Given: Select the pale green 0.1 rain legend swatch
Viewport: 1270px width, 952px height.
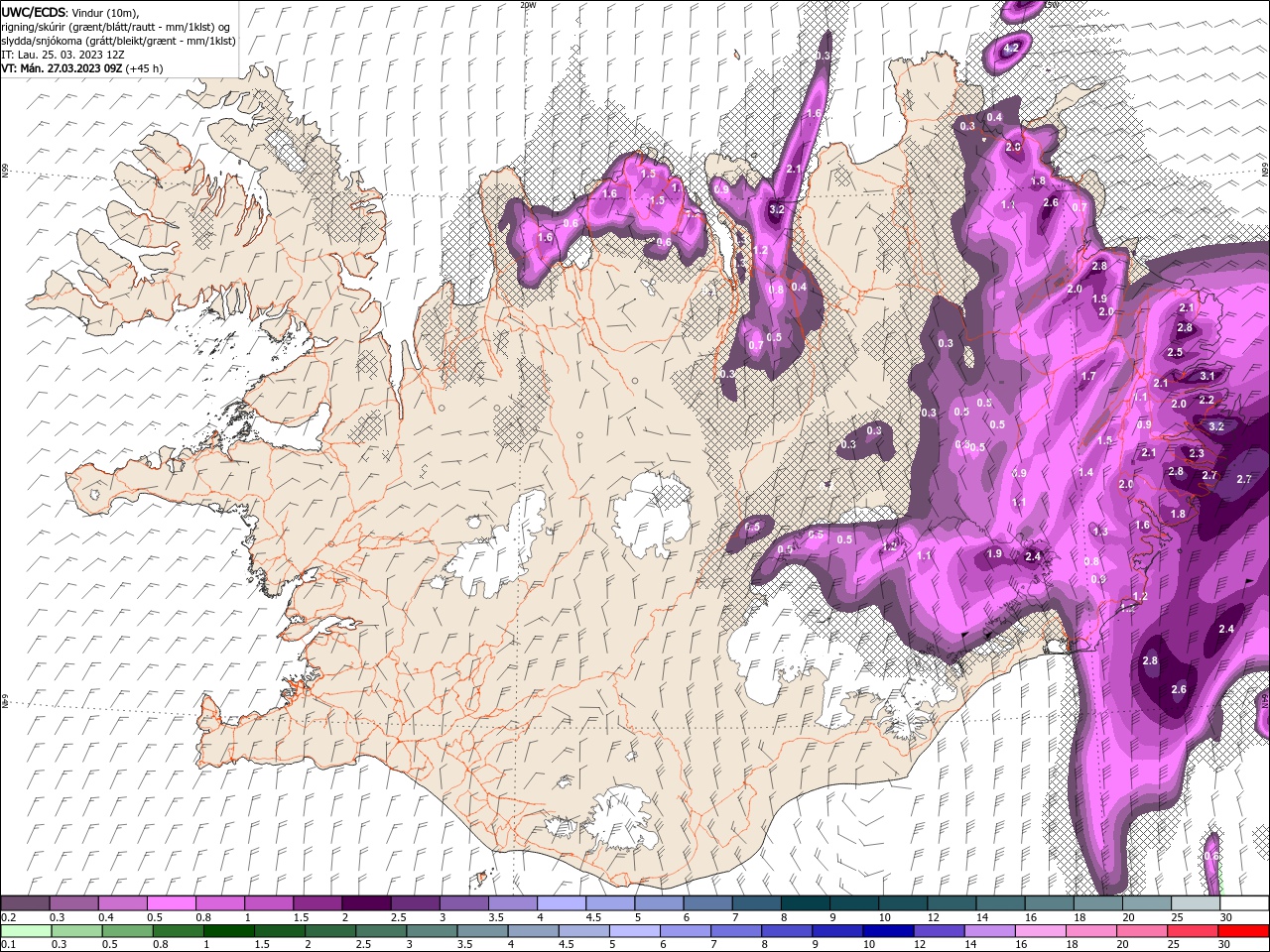Looking at the screenshot, I should [x=26, y=930].
